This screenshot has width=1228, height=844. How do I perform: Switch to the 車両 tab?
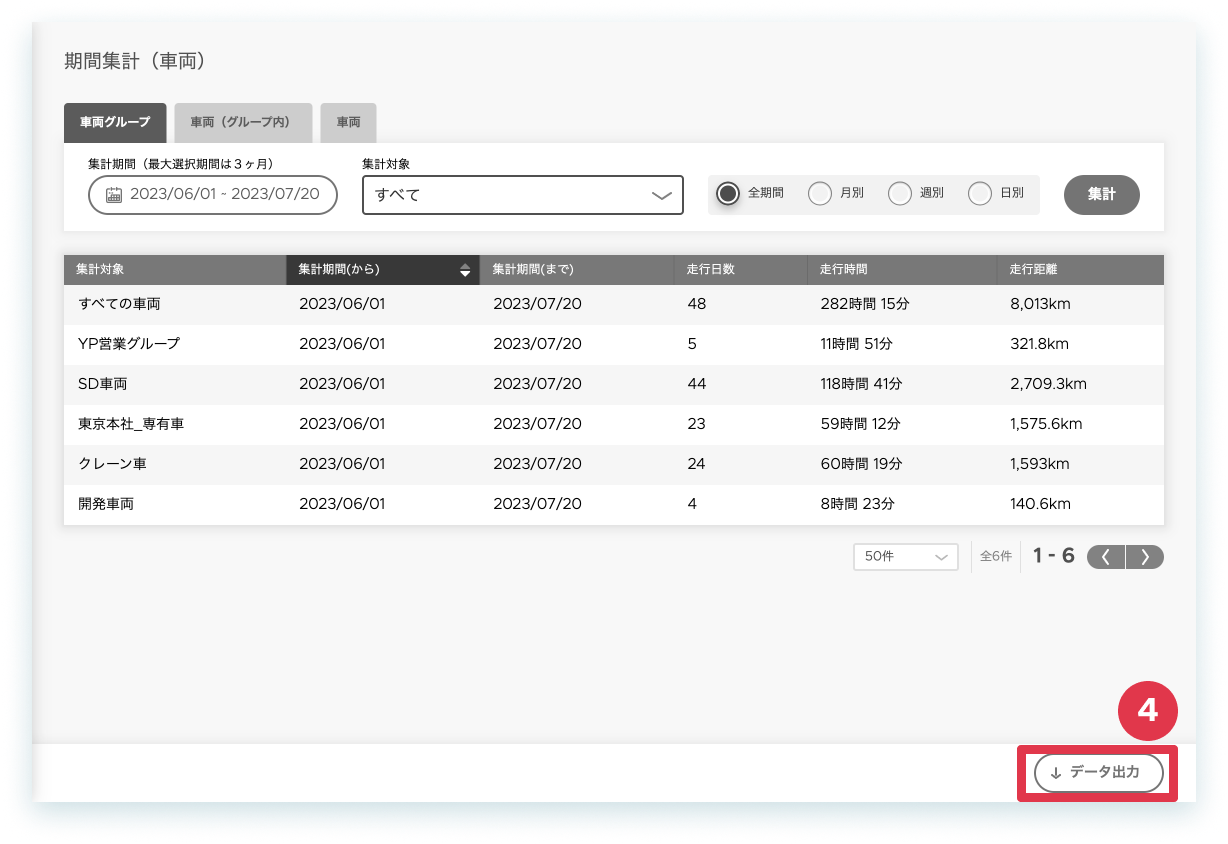pyautogui.click(x=348, y=122)
